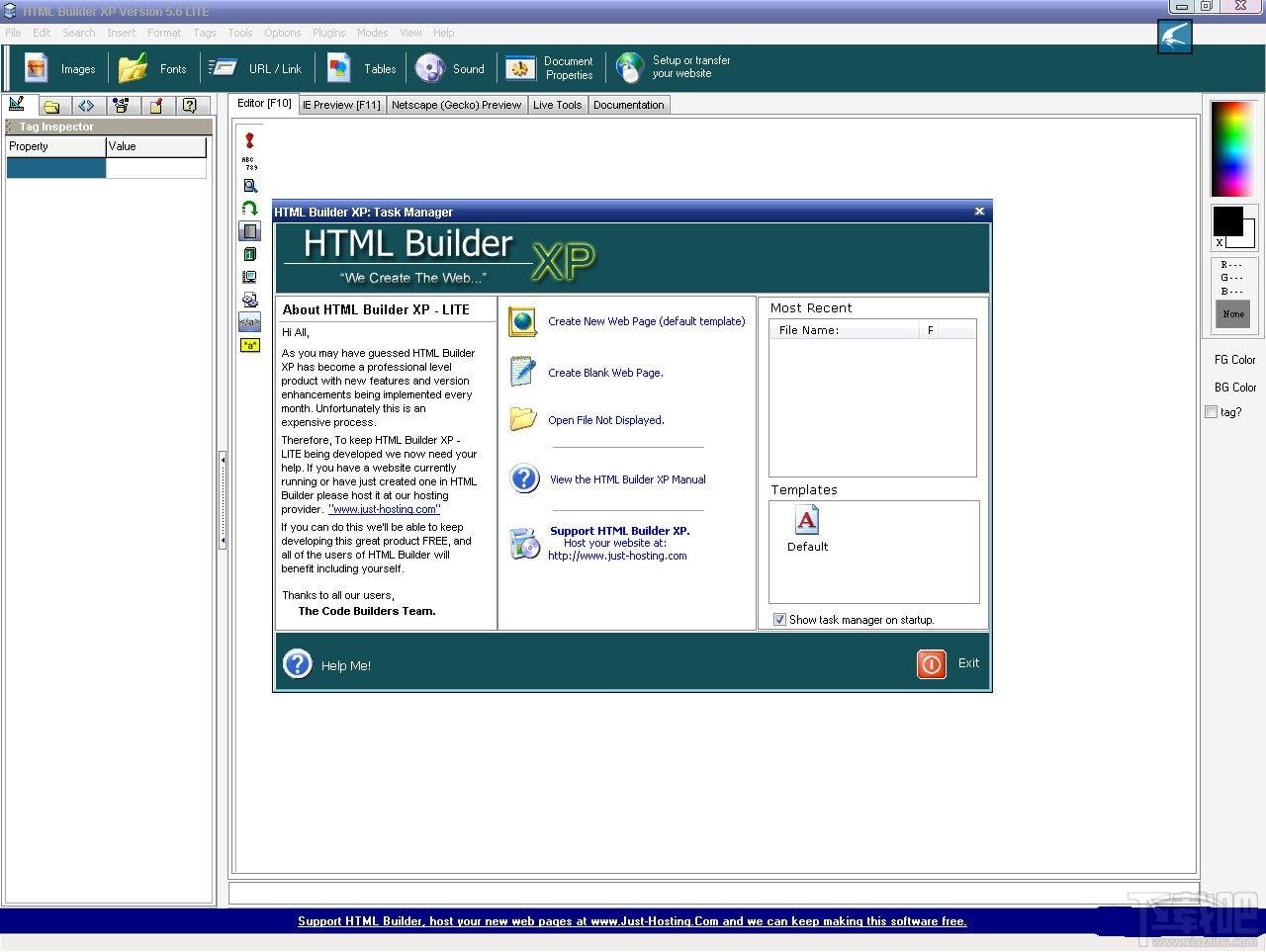Click the empty Value cell in Tag Inspector
The image size is (1266, 952).
click(x=156, y=168)
